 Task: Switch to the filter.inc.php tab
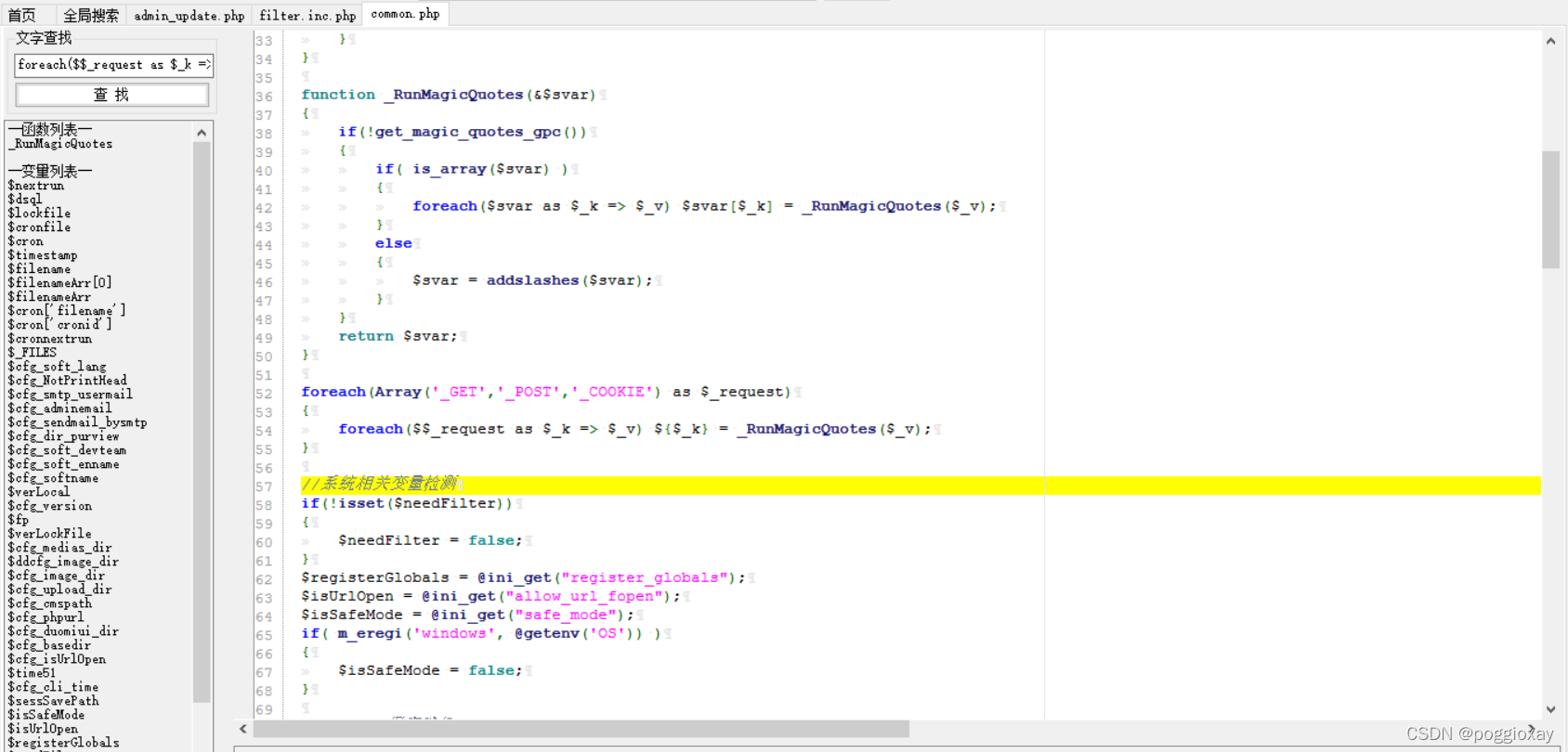(307, 15)
